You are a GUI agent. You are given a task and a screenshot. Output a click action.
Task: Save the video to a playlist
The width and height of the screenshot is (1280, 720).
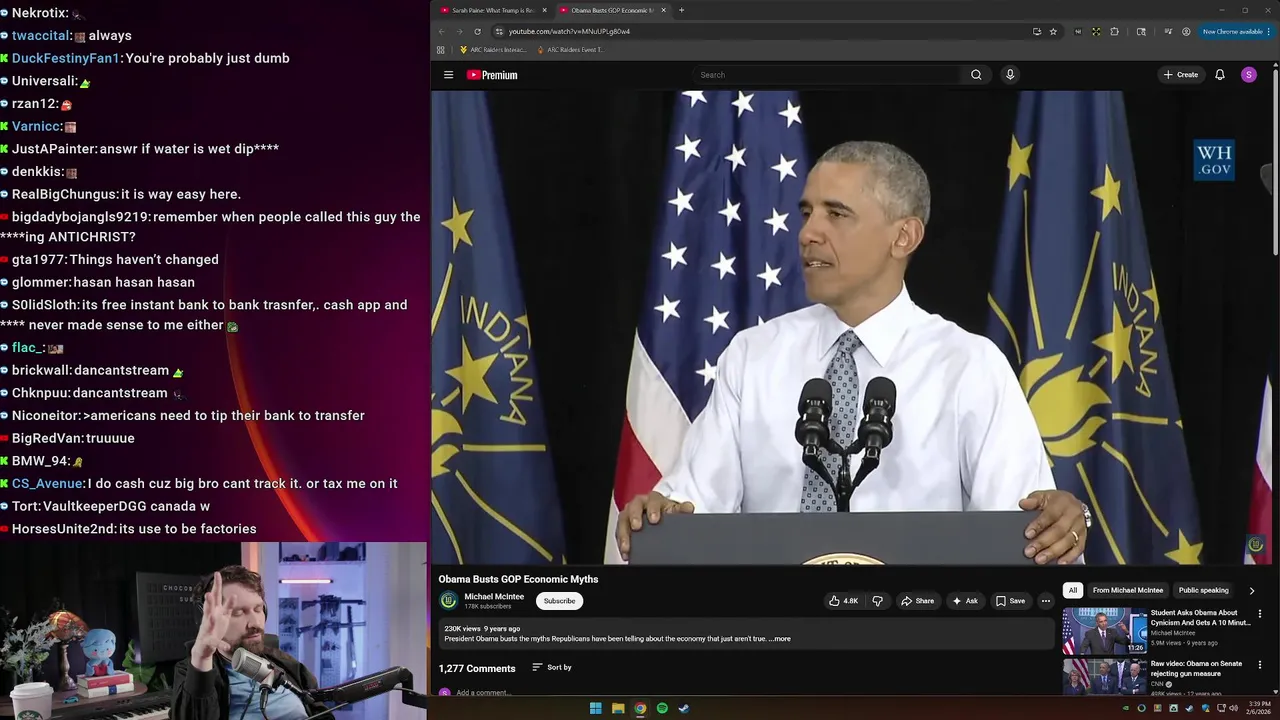[x=1010, y=601]
